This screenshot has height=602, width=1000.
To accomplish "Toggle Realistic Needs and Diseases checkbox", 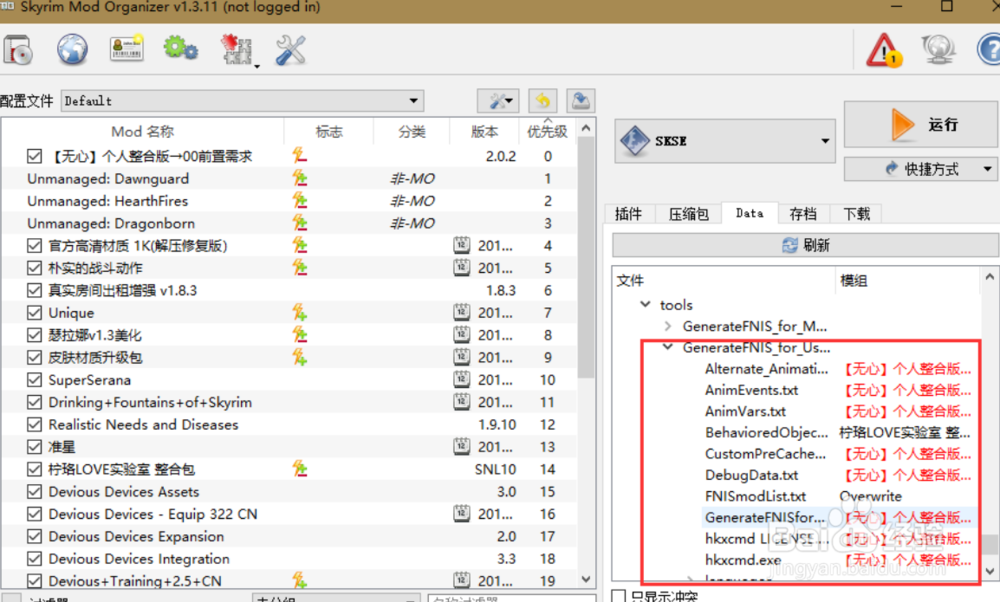I will [34, 424].
